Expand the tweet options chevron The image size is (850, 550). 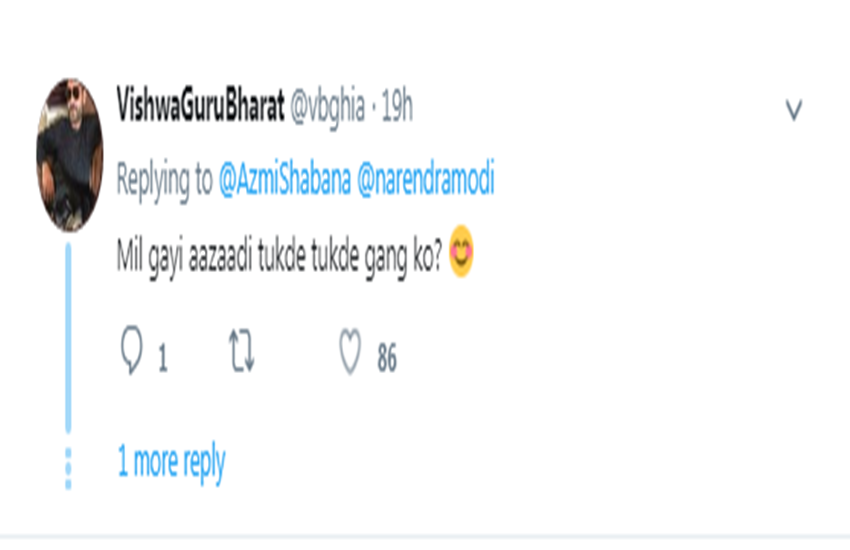[794, 110]
